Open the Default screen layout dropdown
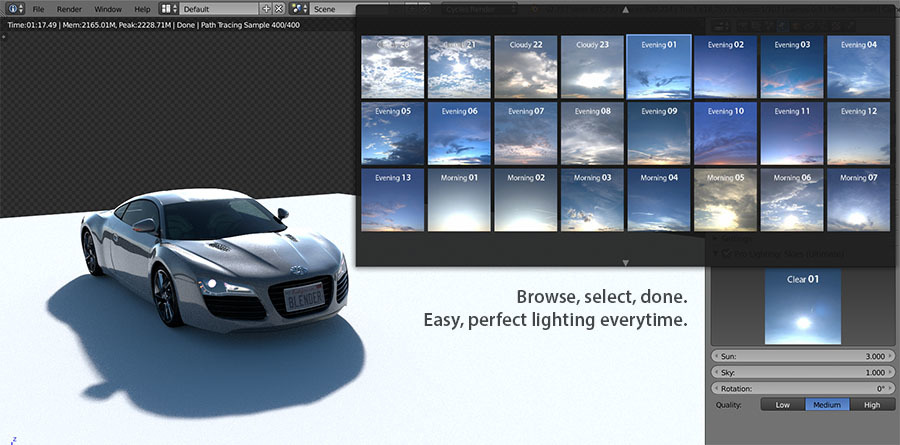This screenshot has height=445, width=900. click(218, 8)
